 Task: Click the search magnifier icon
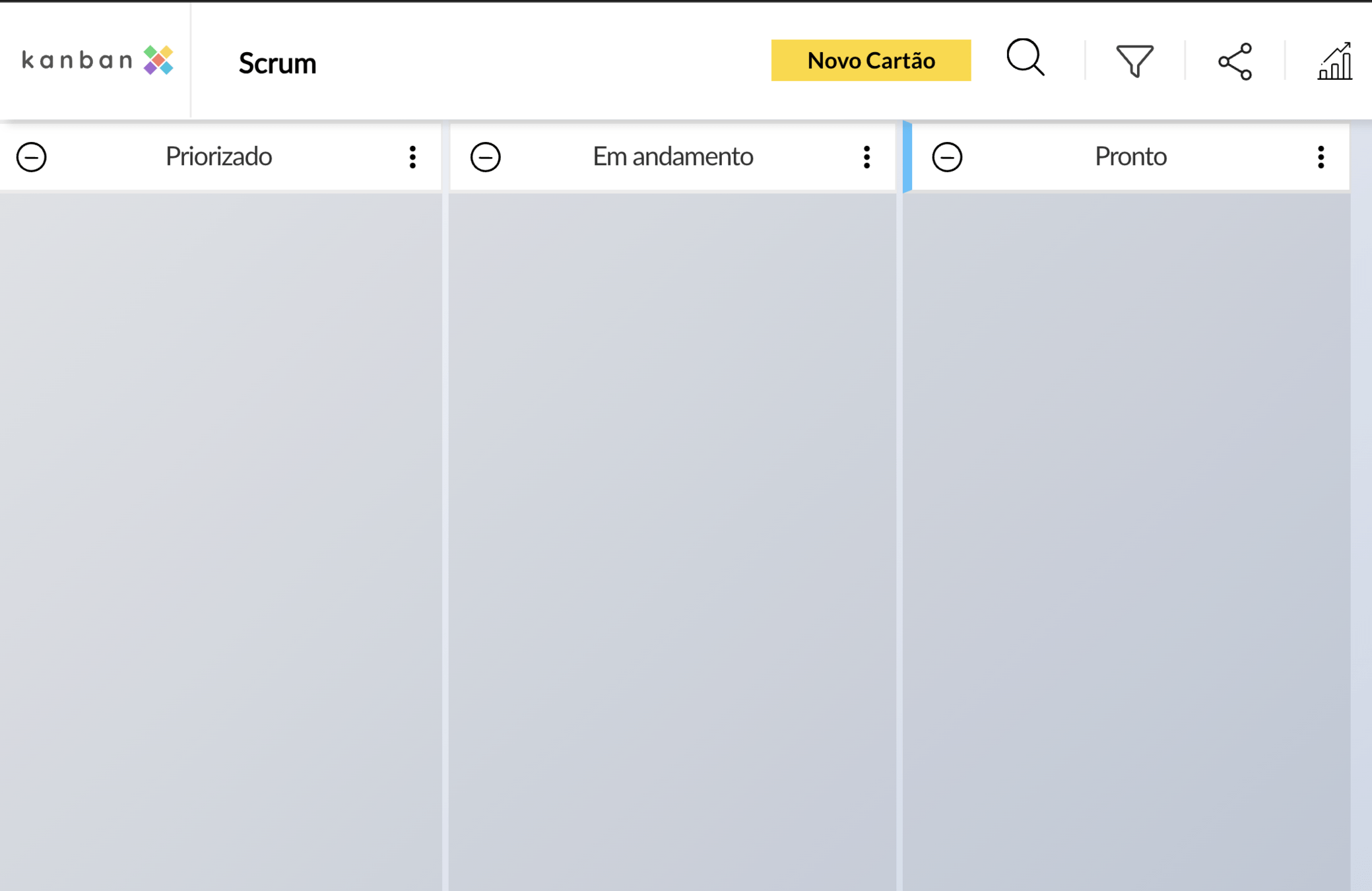tap(1025, 58)
